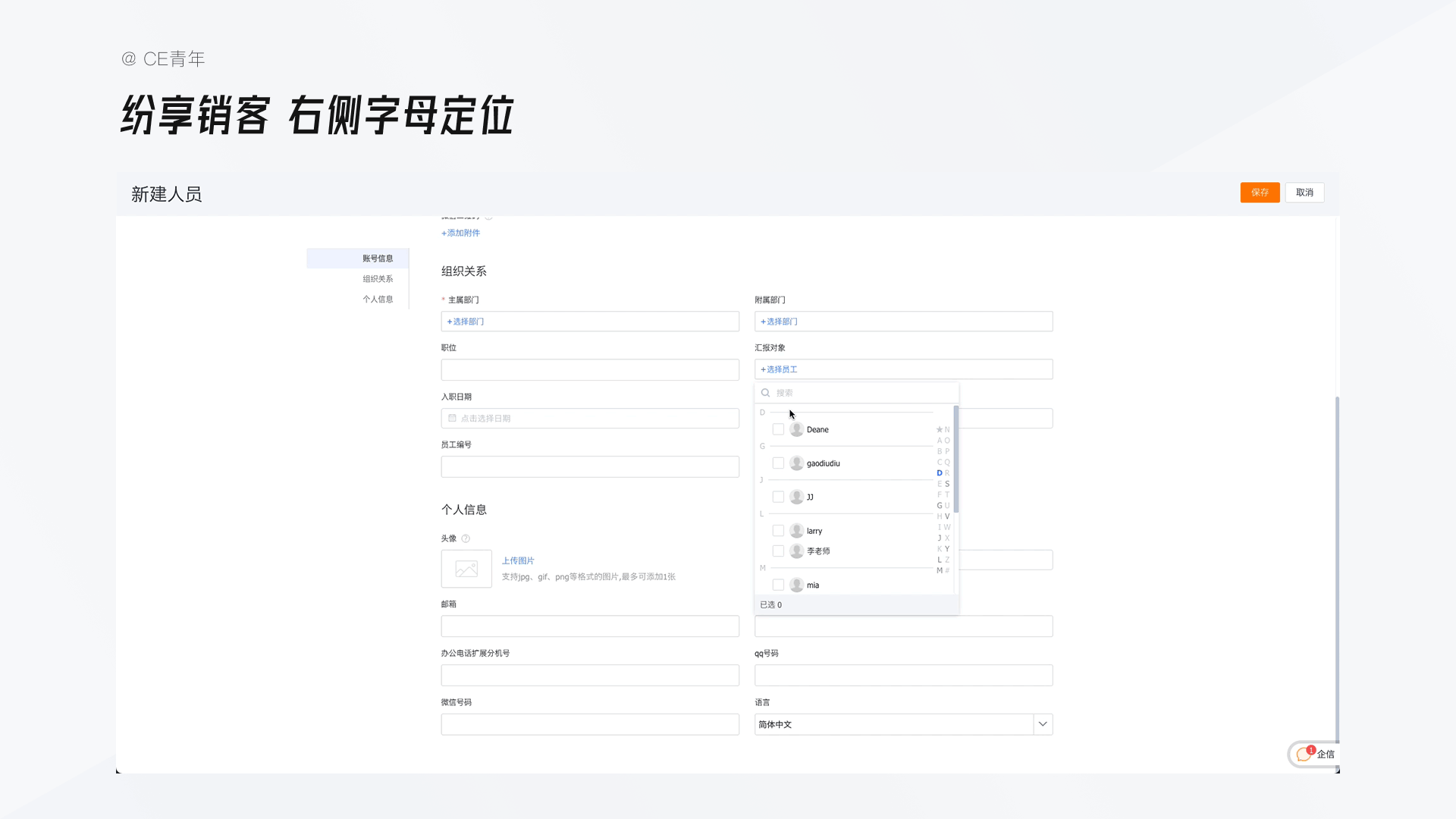This screenshot has height=819, width=1456.
Task: Click Deane's avatar icon
Action: point(796,429)
